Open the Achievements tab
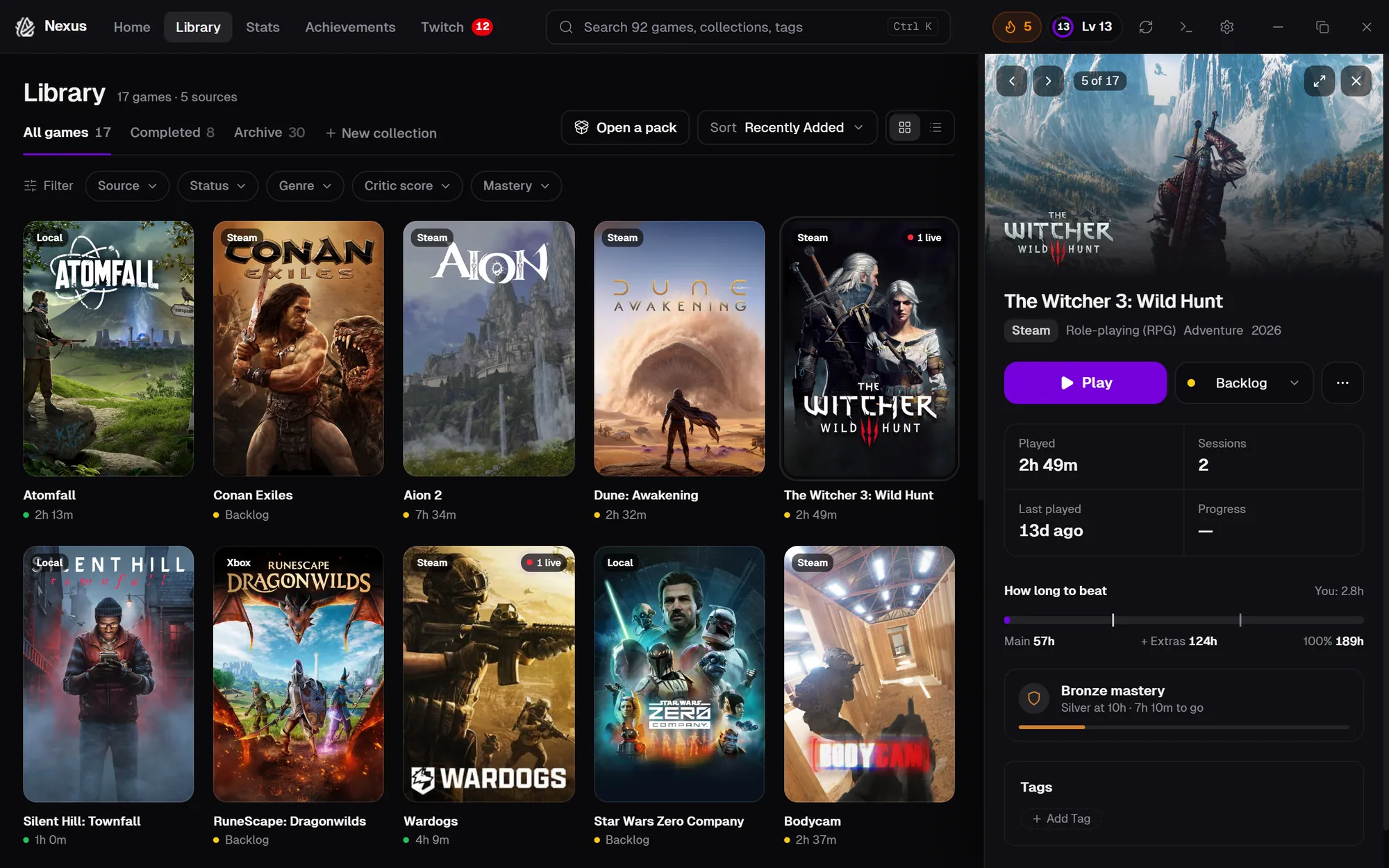 tap(350, 27)
